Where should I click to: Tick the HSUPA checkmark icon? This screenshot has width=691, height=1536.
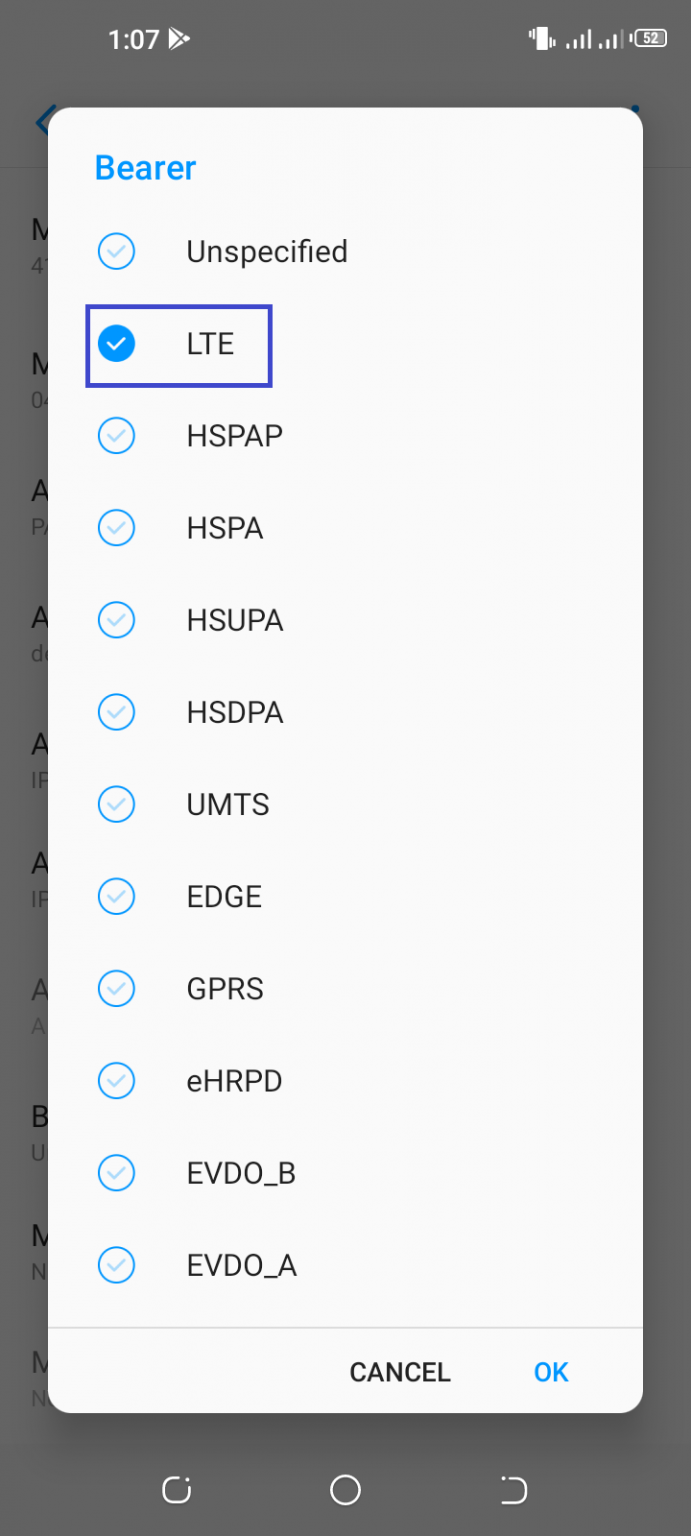click(x=117, y=621)
